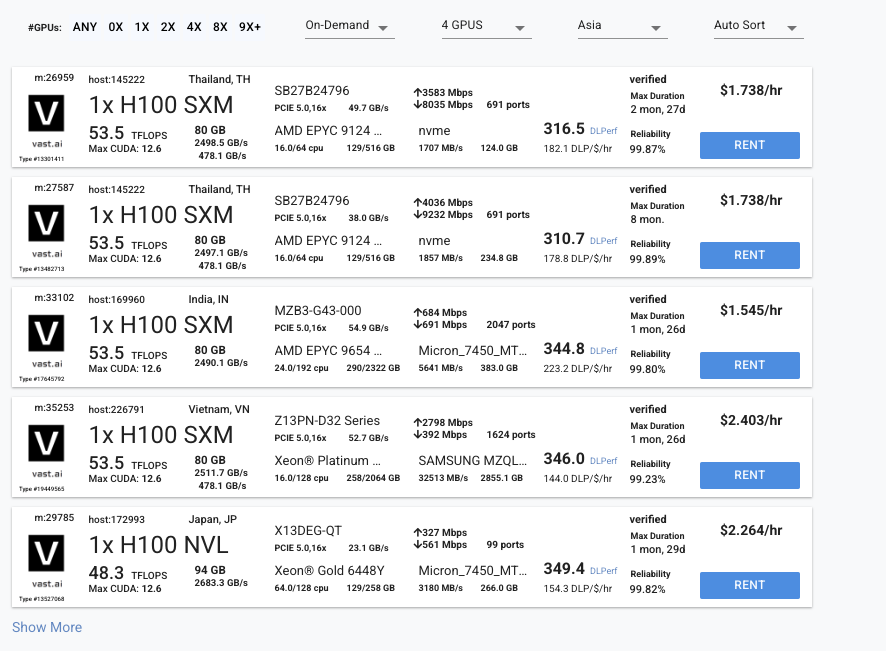Open the Asia region dropdown

(x=622, y=26)
